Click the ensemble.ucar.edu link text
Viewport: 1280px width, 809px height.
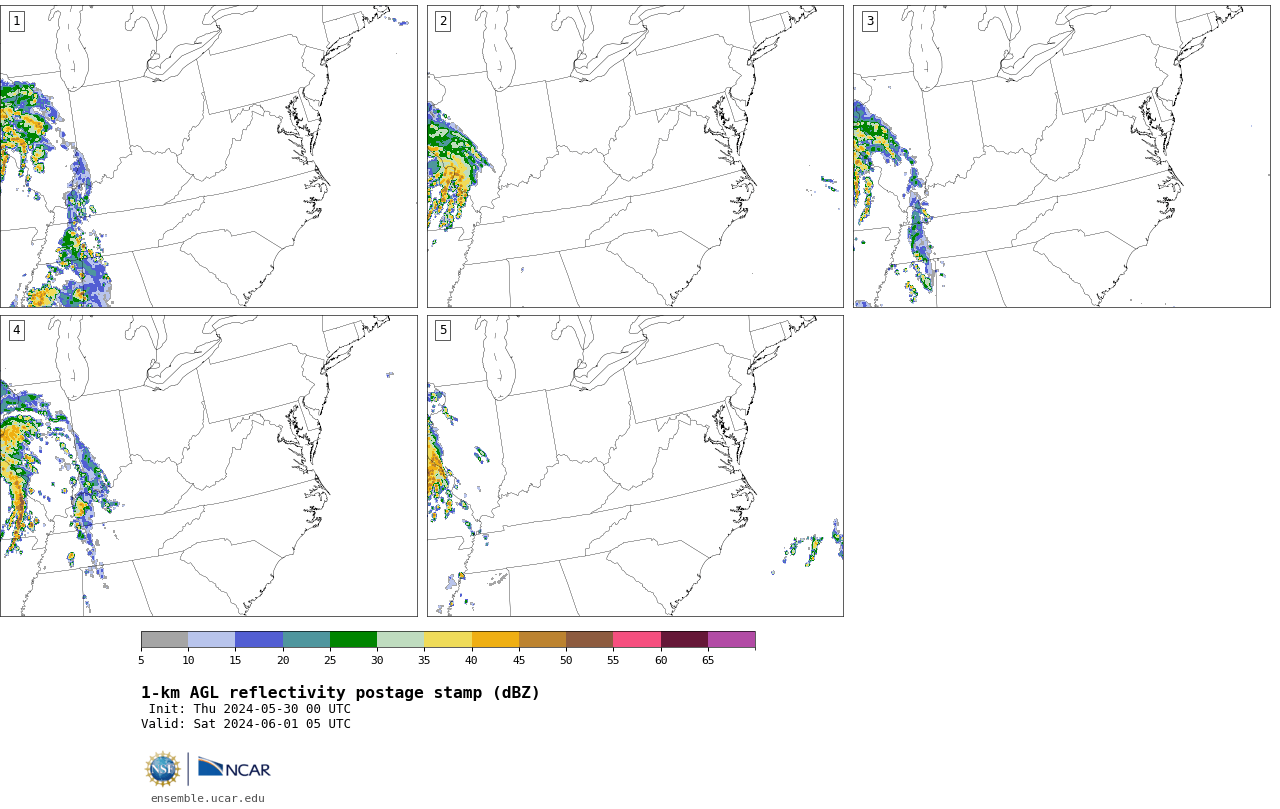[208, 798]
